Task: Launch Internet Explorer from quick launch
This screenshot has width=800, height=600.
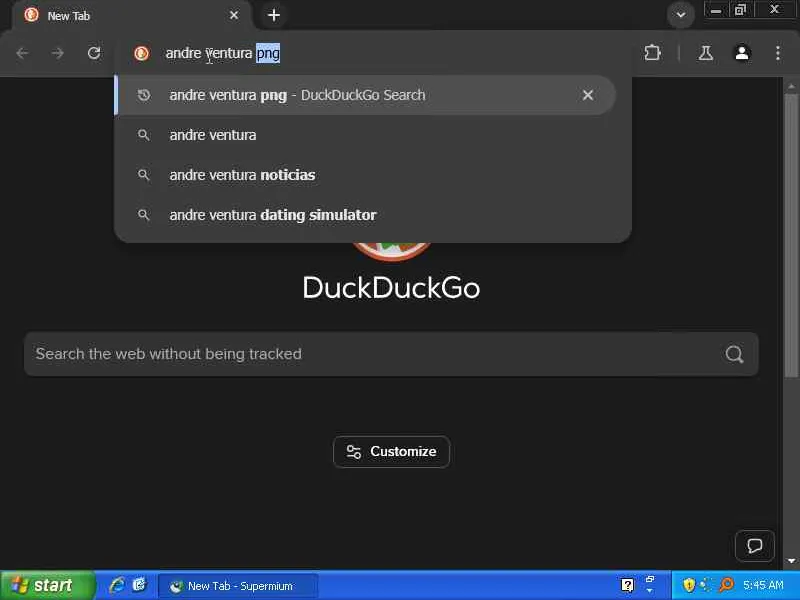Action: click(117, 585)
